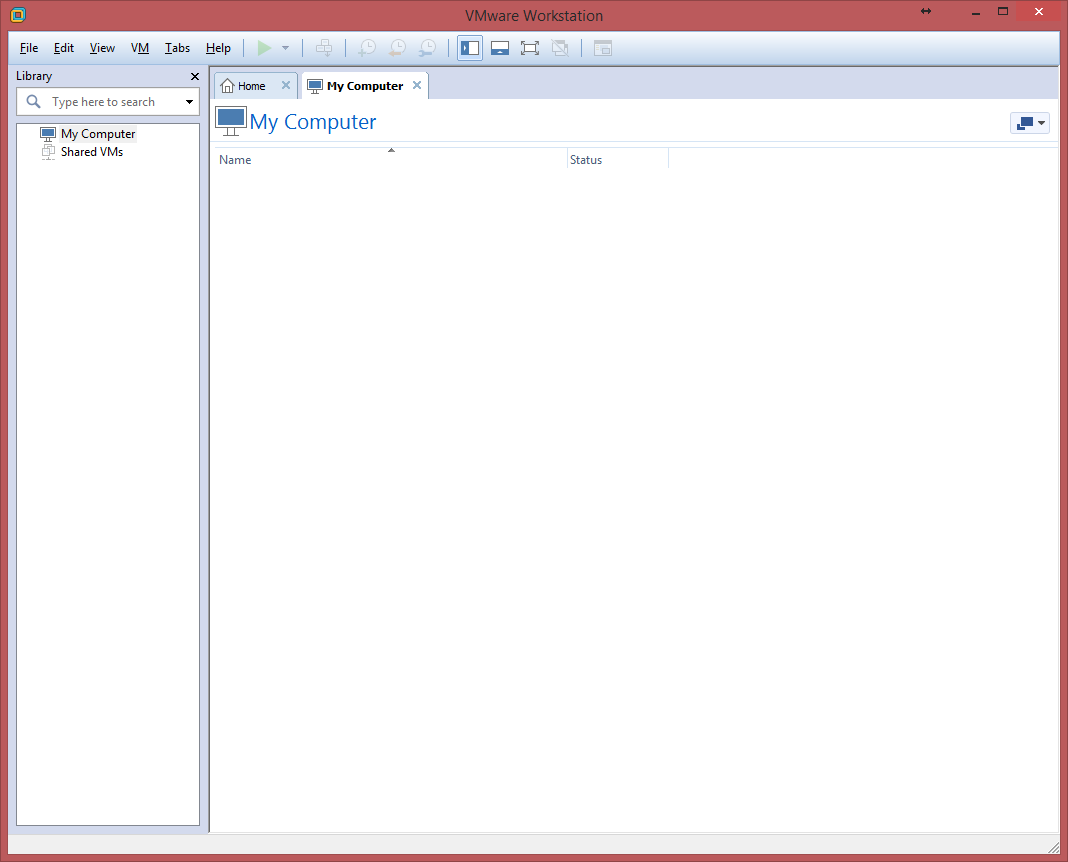
Task: Open the View menu
Action: (102, 48)
